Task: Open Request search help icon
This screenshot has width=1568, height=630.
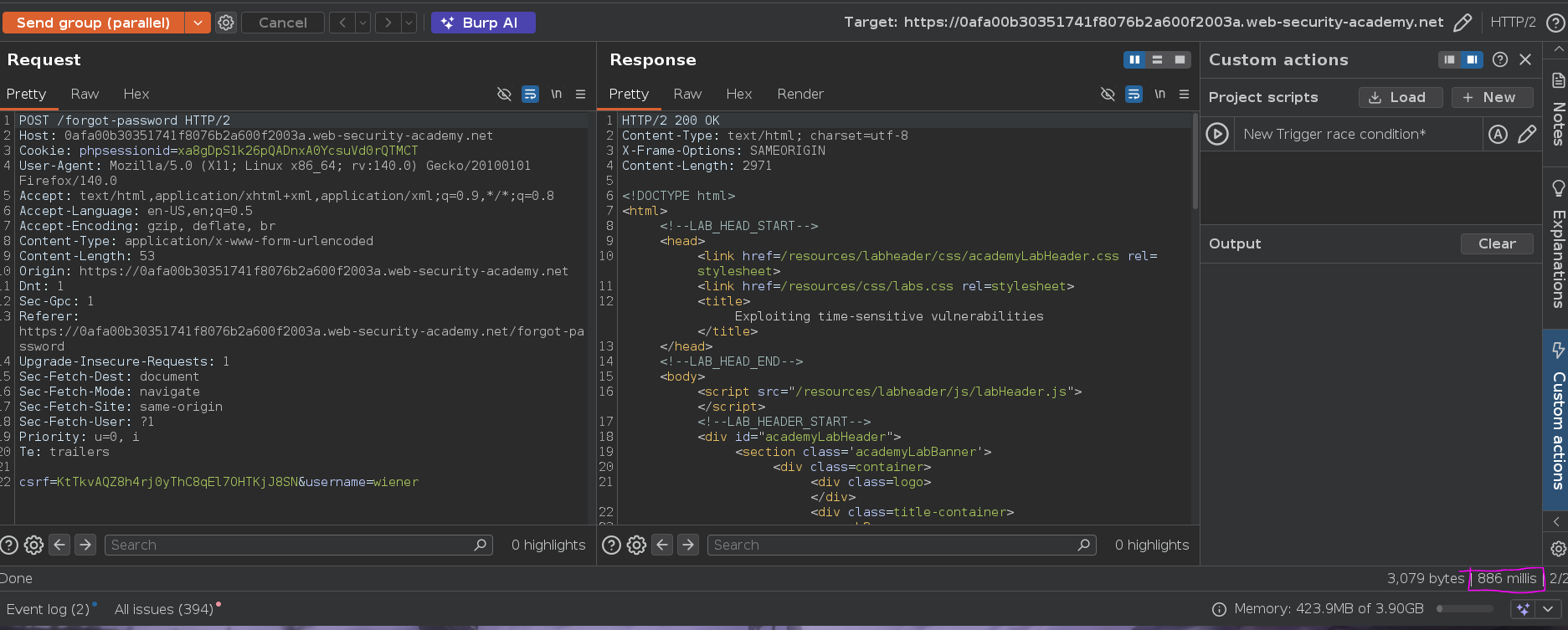Action: coord(9,545)
